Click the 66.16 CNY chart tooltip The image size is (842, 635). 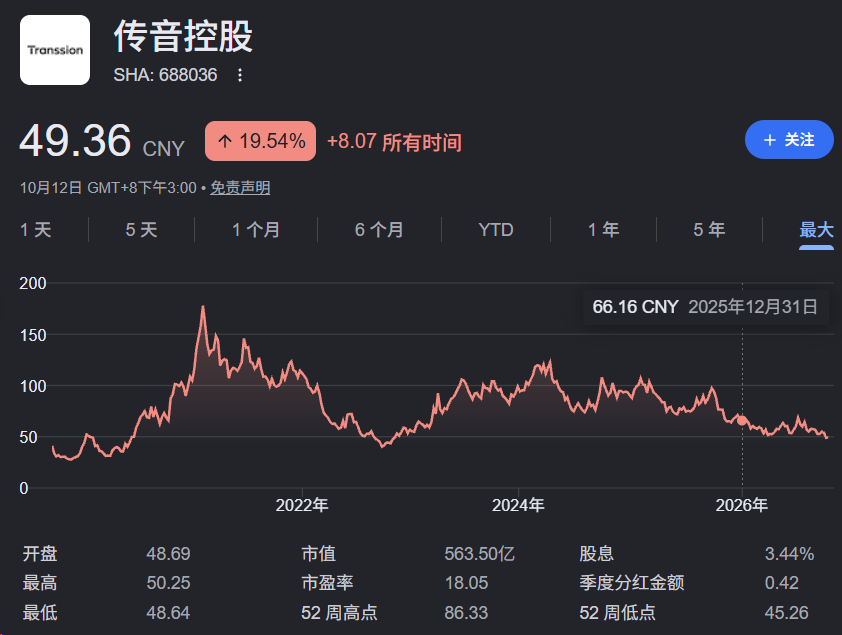[706, 307]
